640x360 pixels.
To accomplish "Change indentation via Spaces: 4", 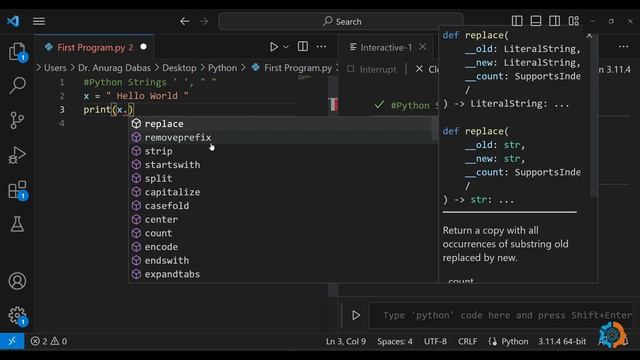I will point(395,341).
